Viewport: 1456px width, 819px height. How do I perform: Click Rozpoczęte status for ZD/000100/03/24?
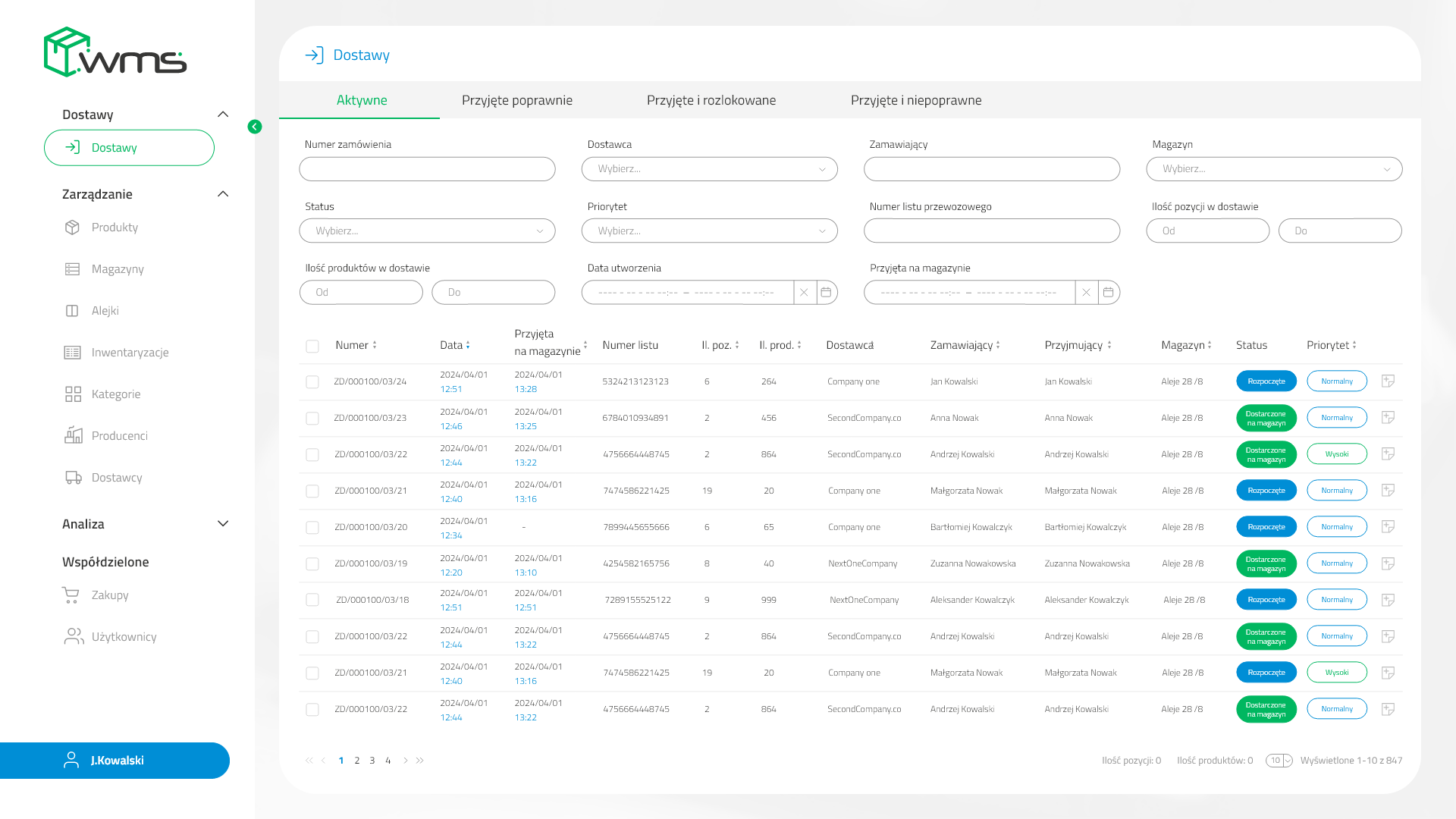click(x=1266, y=381)
